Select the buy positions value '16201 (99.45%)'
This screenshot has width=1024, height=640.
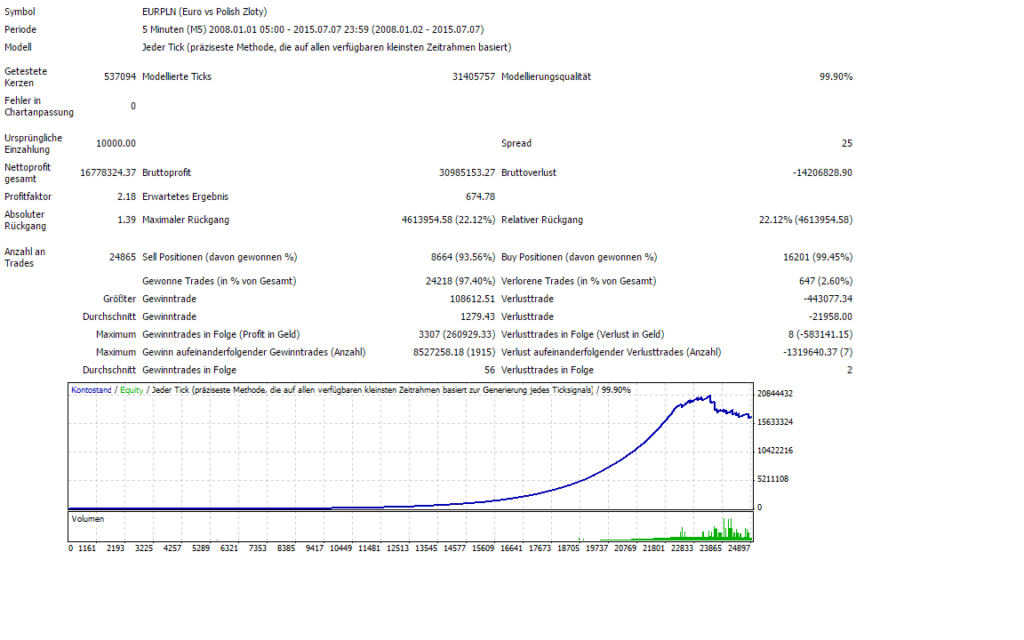tap(818, 257)
